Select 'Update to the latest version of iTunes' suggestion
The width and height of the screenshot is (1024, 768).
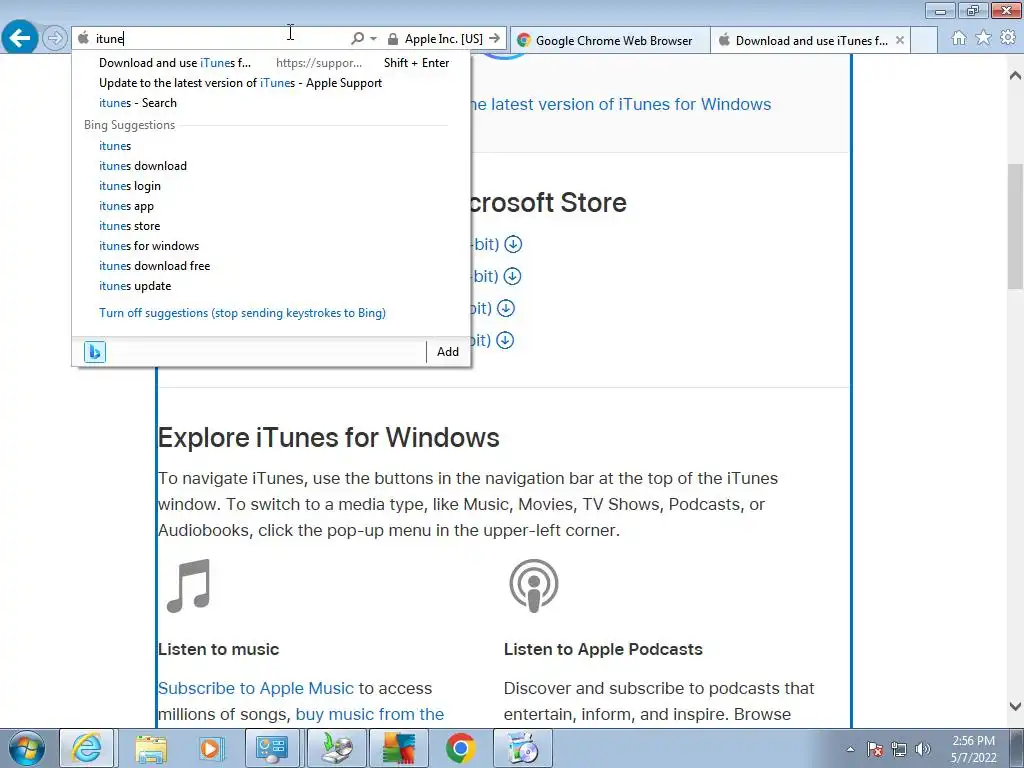270,83
